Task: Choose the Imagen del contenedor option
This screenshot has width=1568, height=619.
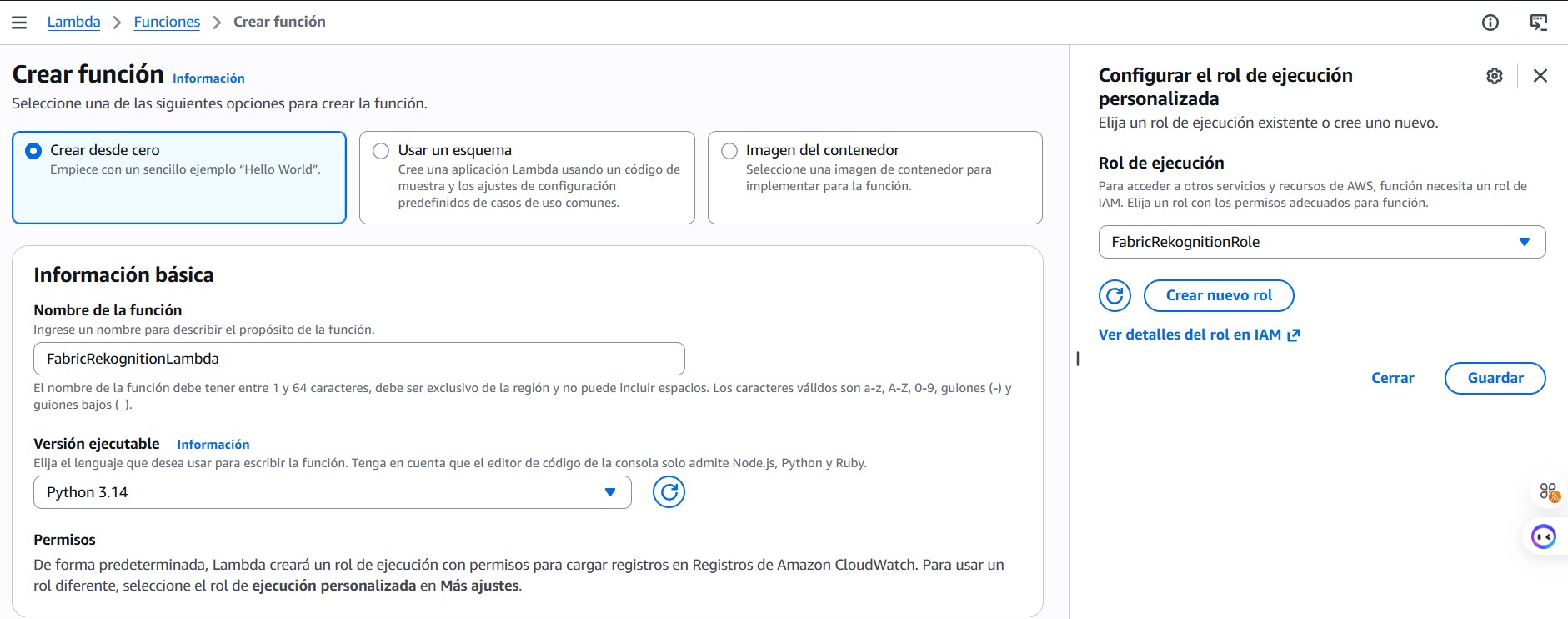Action: point(875,178)
